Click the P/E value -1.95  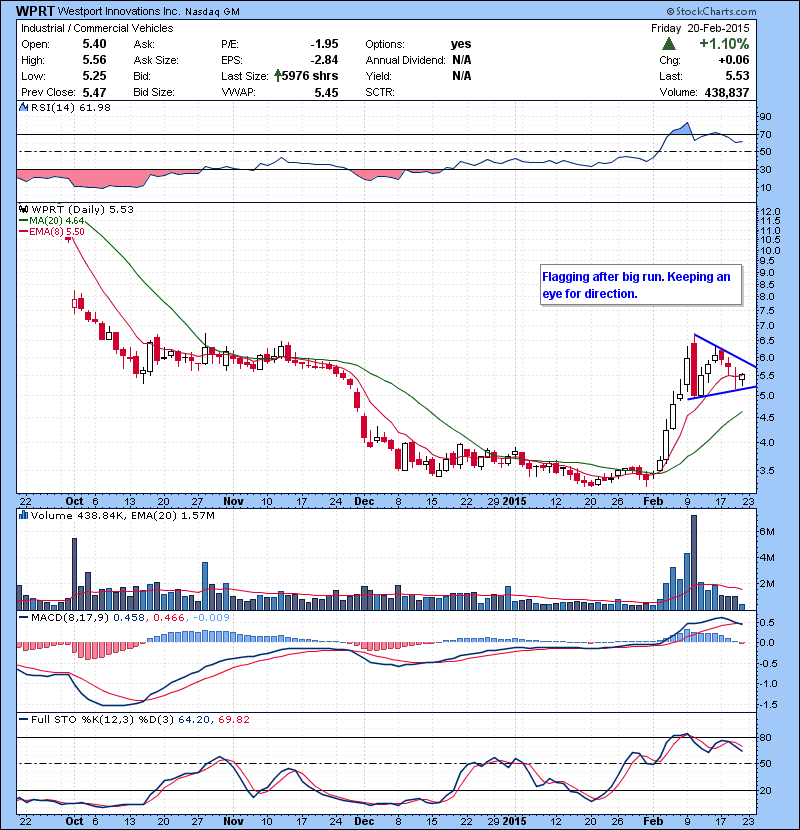pos(324,44)
